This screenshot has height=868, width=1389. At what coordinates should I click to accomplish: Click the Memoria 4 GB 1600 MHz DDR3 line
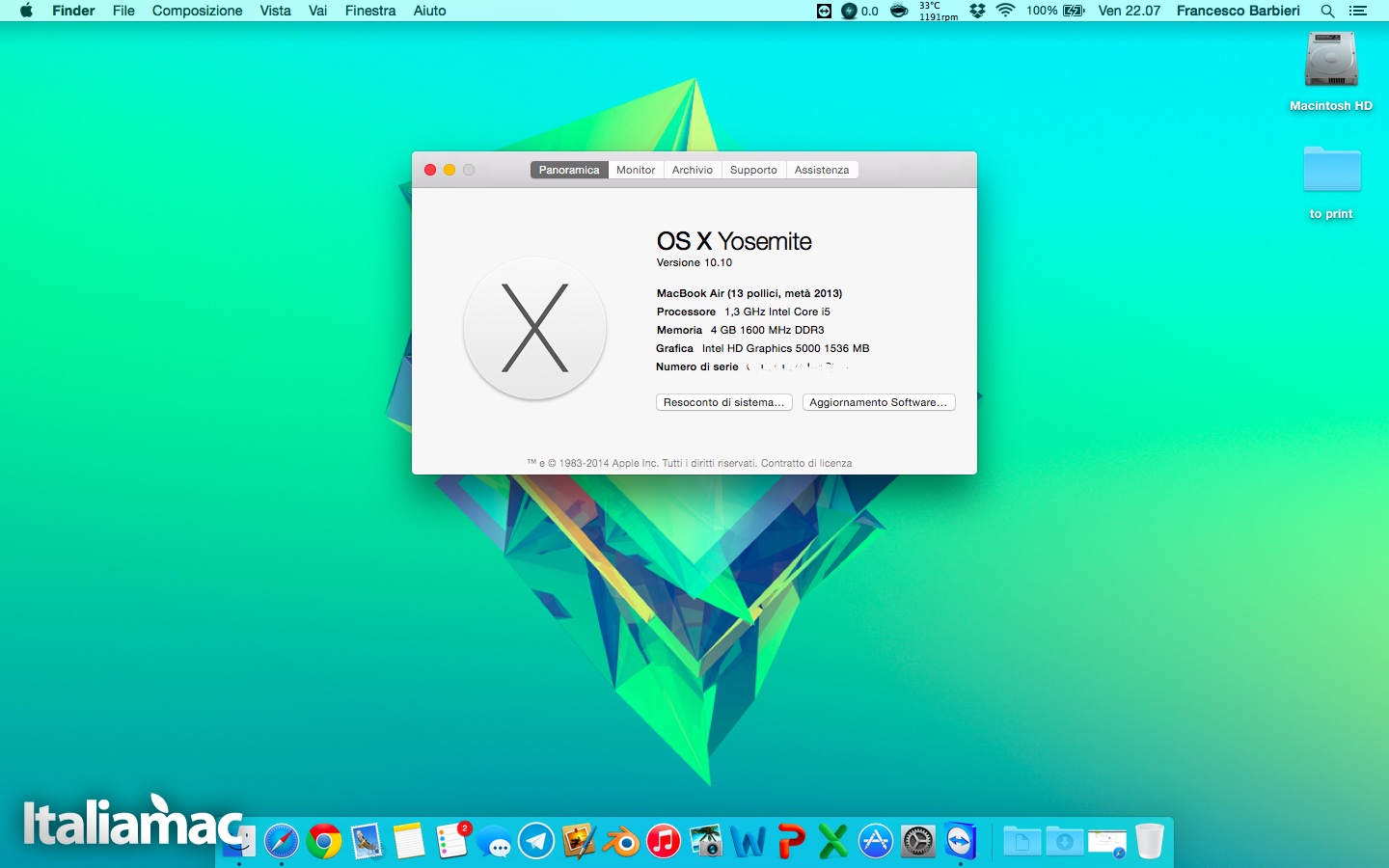(x=741, y=330)
